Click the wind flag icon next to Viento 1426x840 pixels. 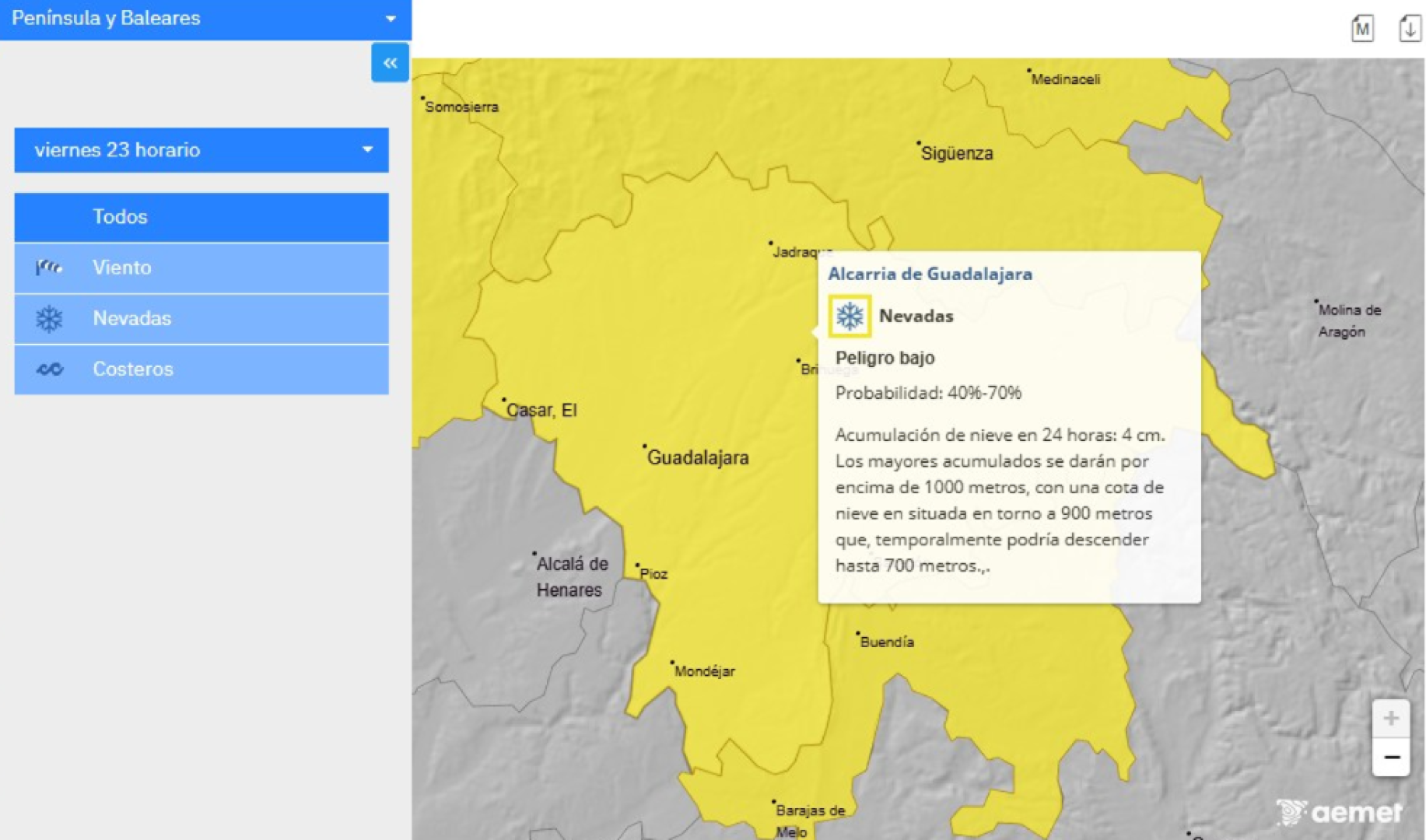[x=49, y=268]
